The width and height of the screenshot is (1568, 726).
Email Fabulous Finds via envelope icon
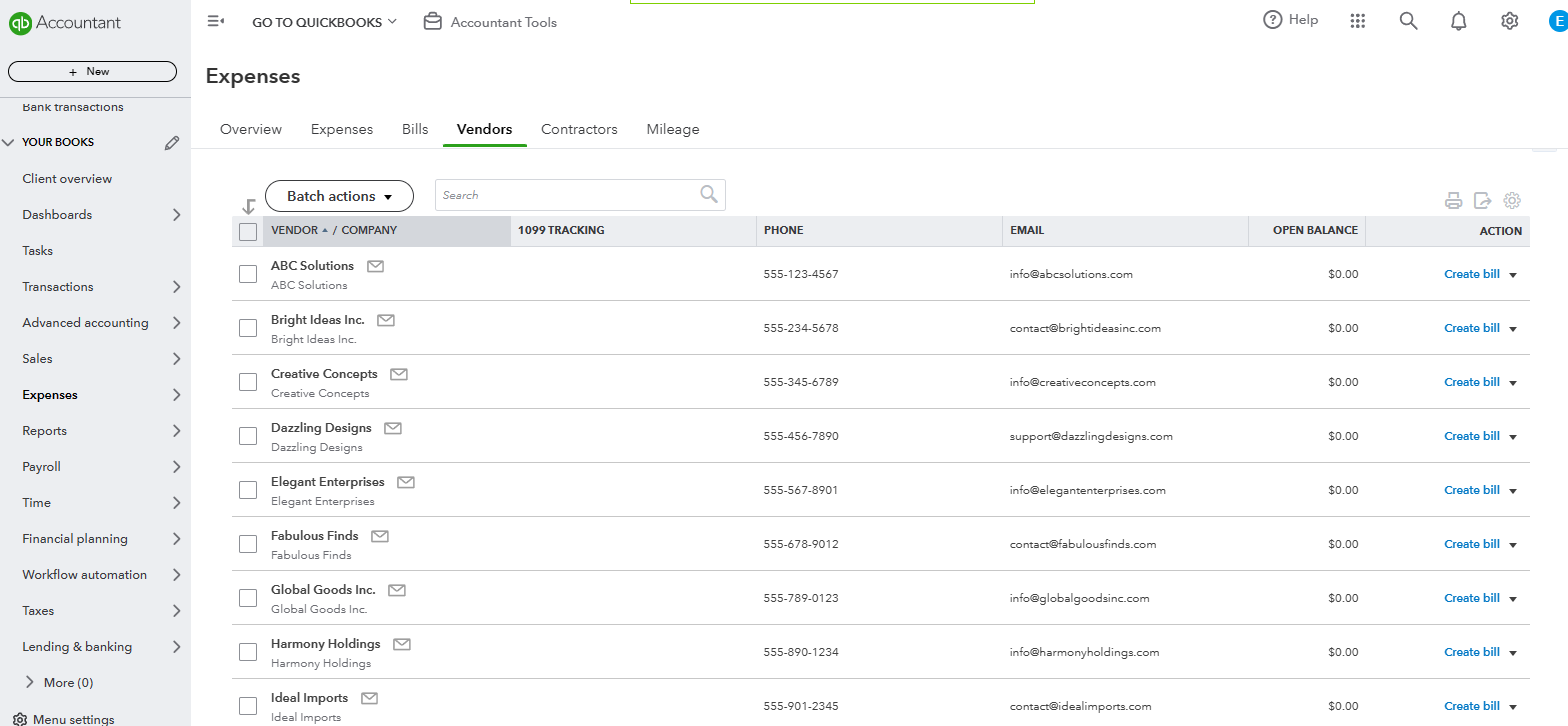pos(380,536)
